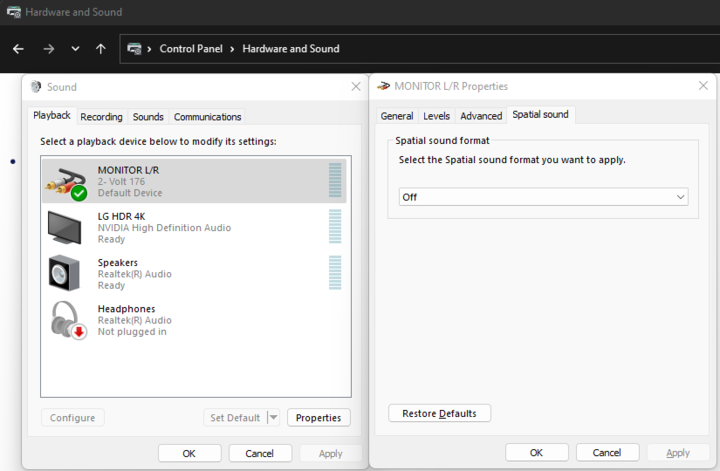Click the forward arrow navigation button

click(48, 49)
